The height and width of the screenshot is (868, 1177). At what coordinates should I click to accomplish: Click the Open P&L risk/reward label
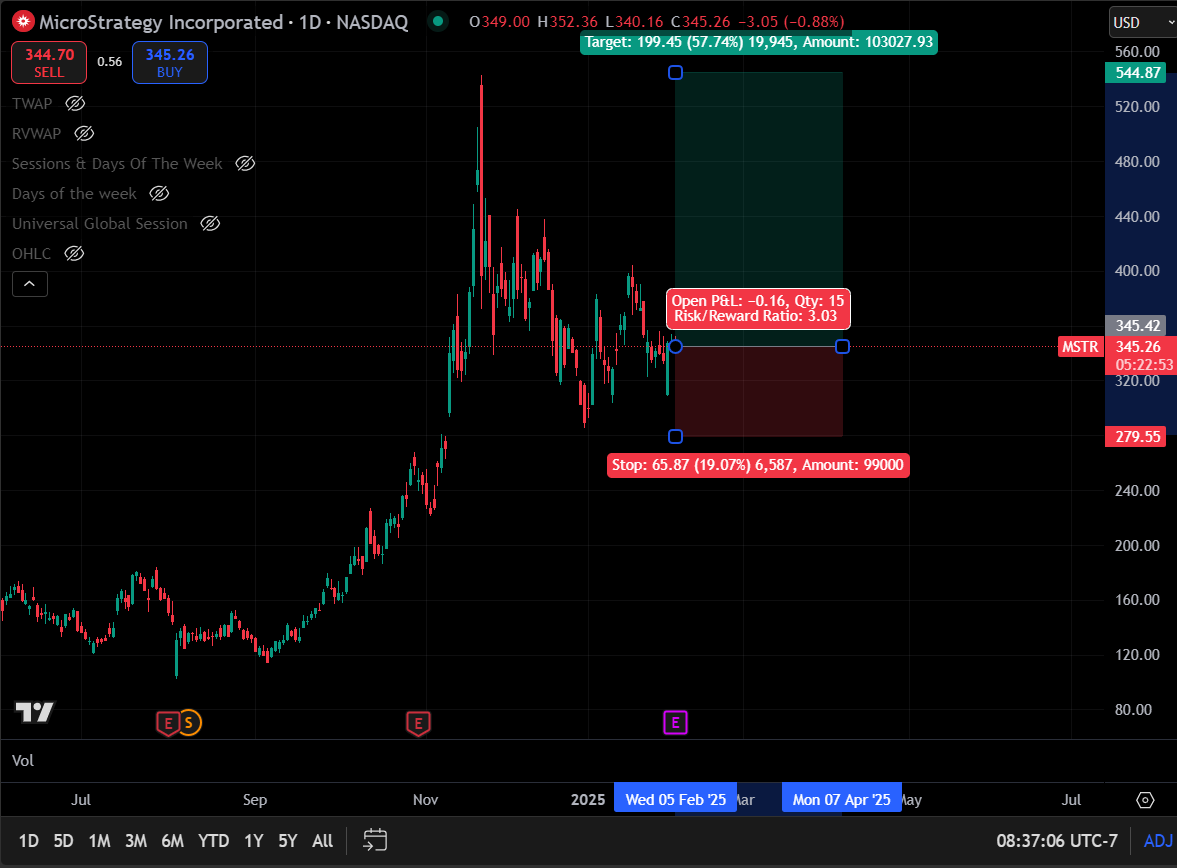[x=758, y=309]
